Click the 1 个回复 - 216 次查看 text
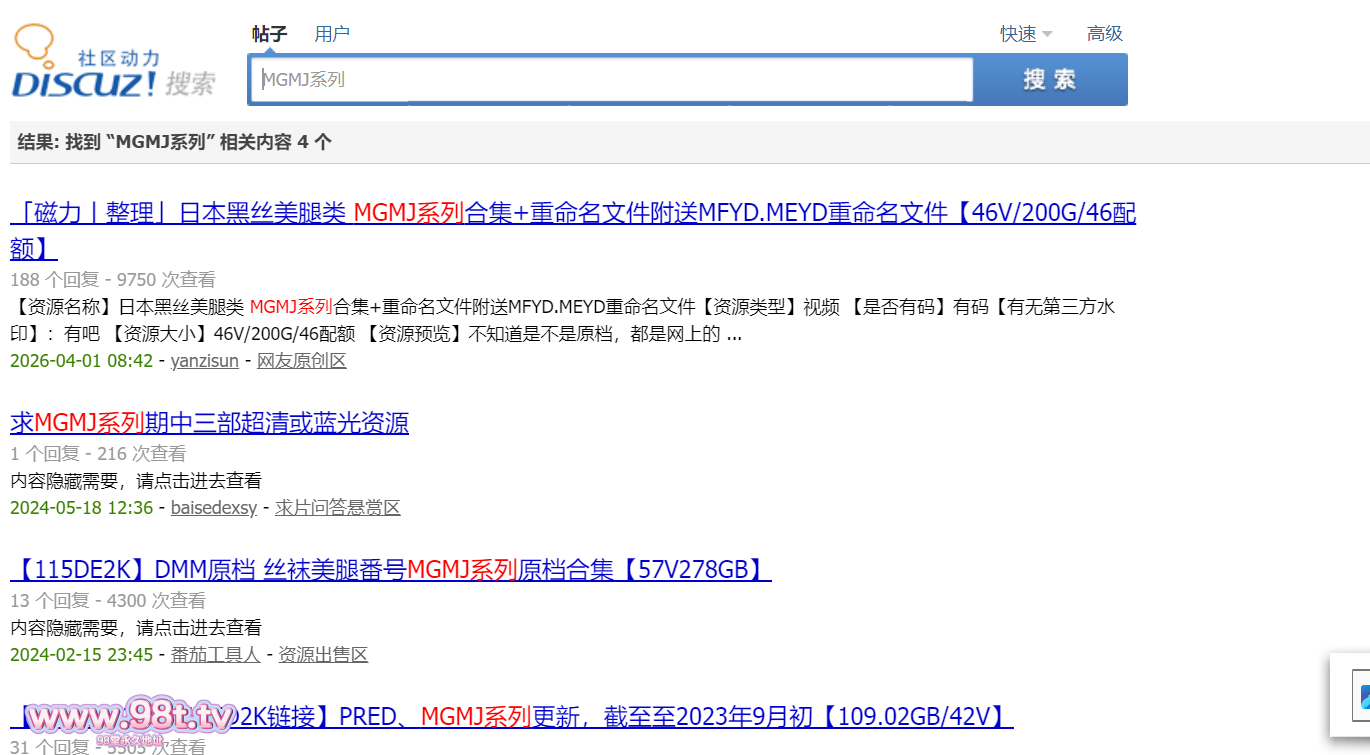The height and width of the screenshot is (755, 1370). point(98,454)
